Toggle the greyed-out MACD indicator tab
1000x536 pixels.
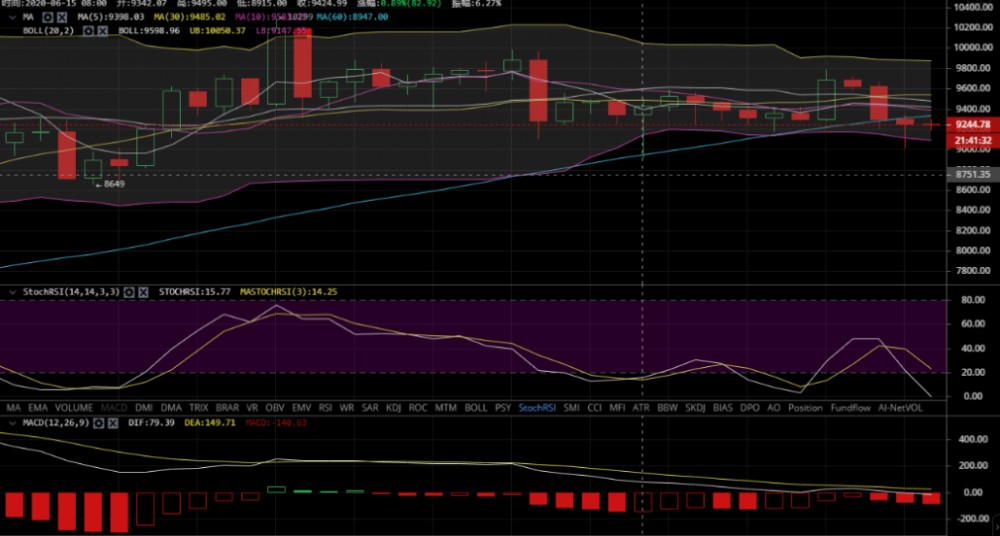coord(114,408)
